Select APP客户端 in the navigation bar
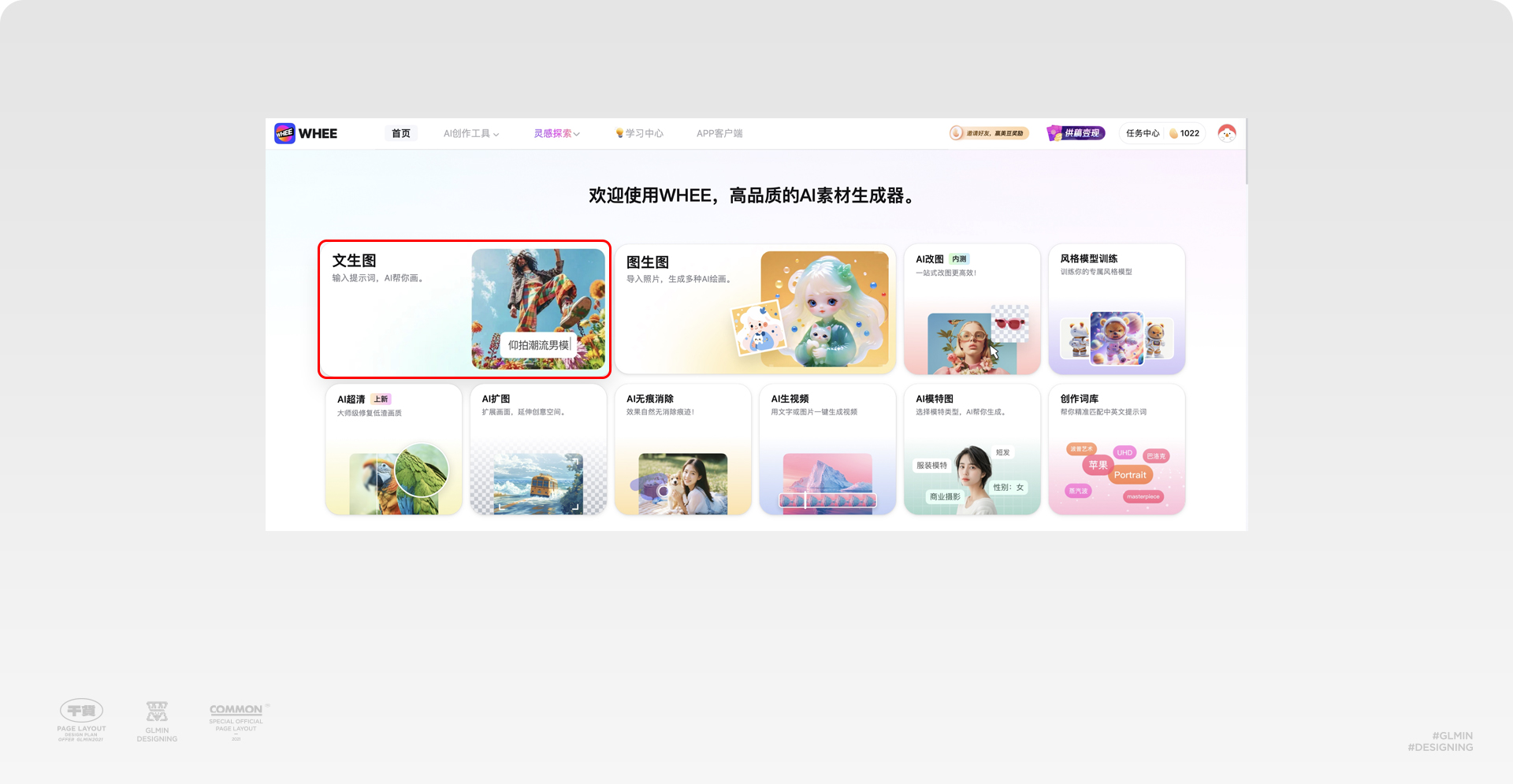Image resolution: width=1513 pixels, height=784 pixels. [719, 132]
